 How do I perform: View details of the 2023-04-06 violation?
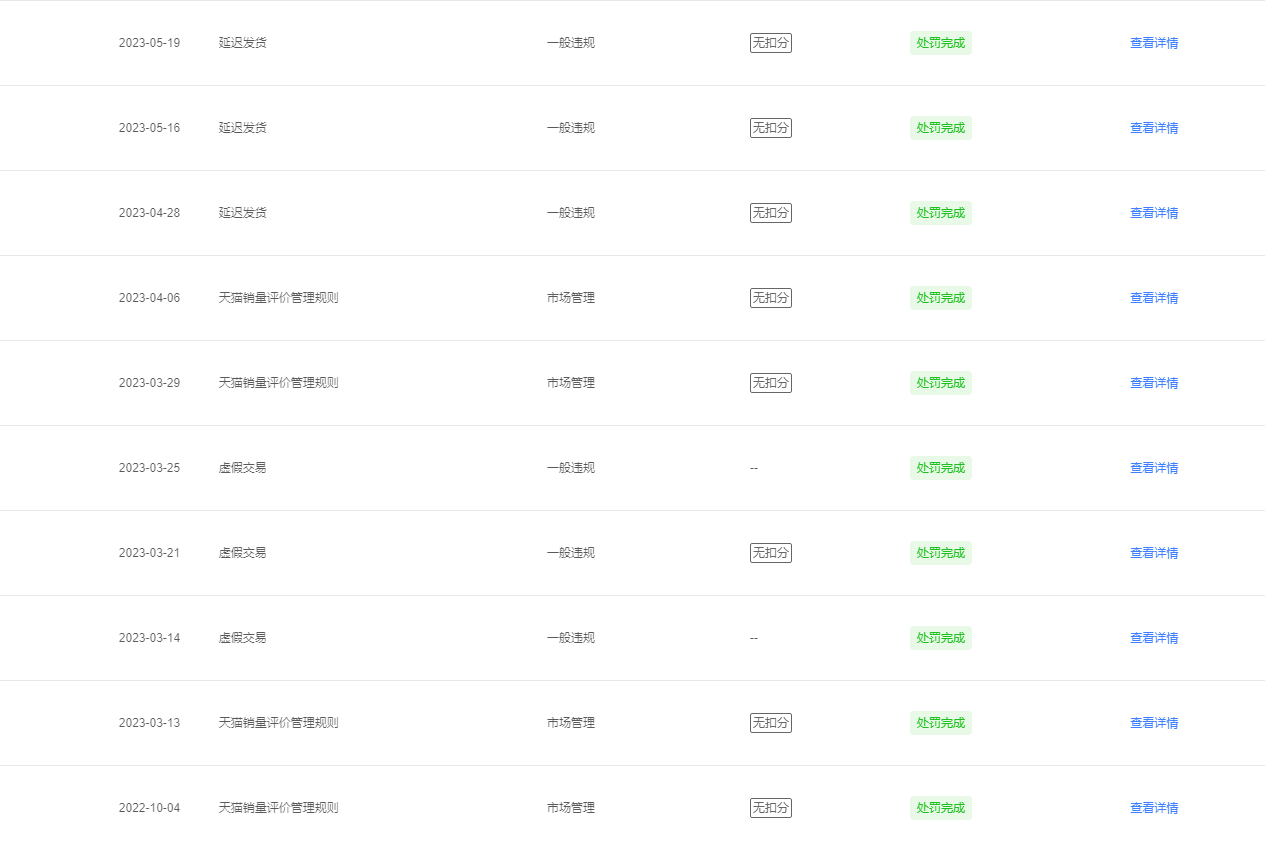(1154, 298)
